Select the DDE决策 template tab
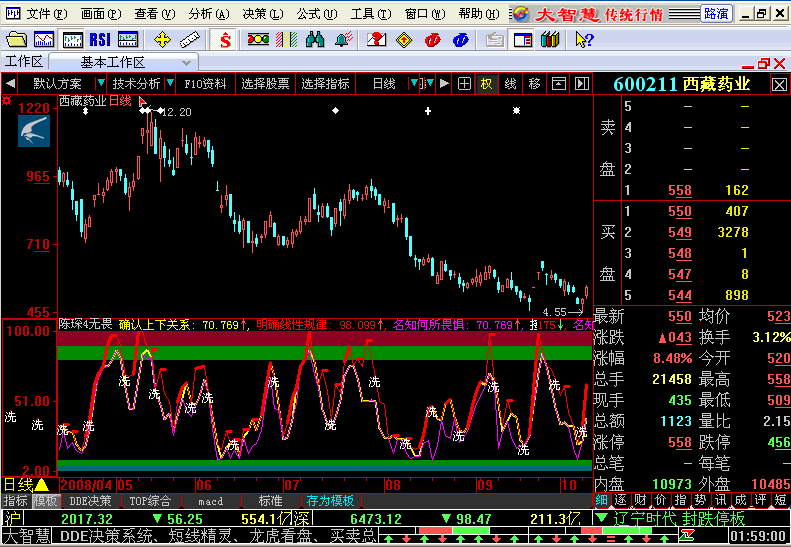 pos(90,501)
